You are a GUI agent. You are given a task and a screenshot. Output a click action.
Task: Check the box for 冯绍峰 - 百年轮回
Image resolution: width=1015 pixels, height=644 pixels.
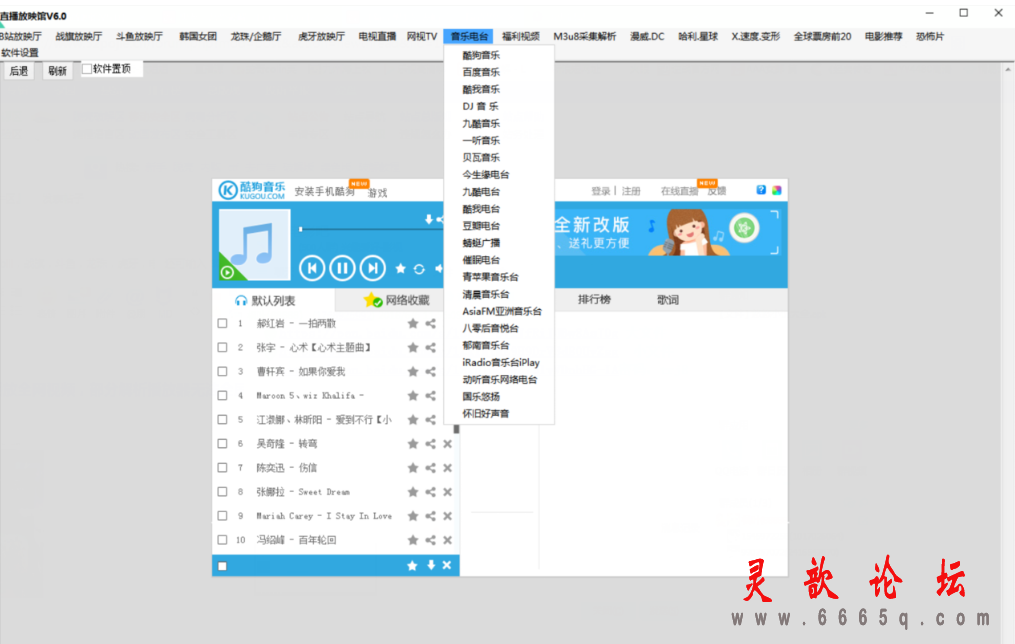click(223, 540)
